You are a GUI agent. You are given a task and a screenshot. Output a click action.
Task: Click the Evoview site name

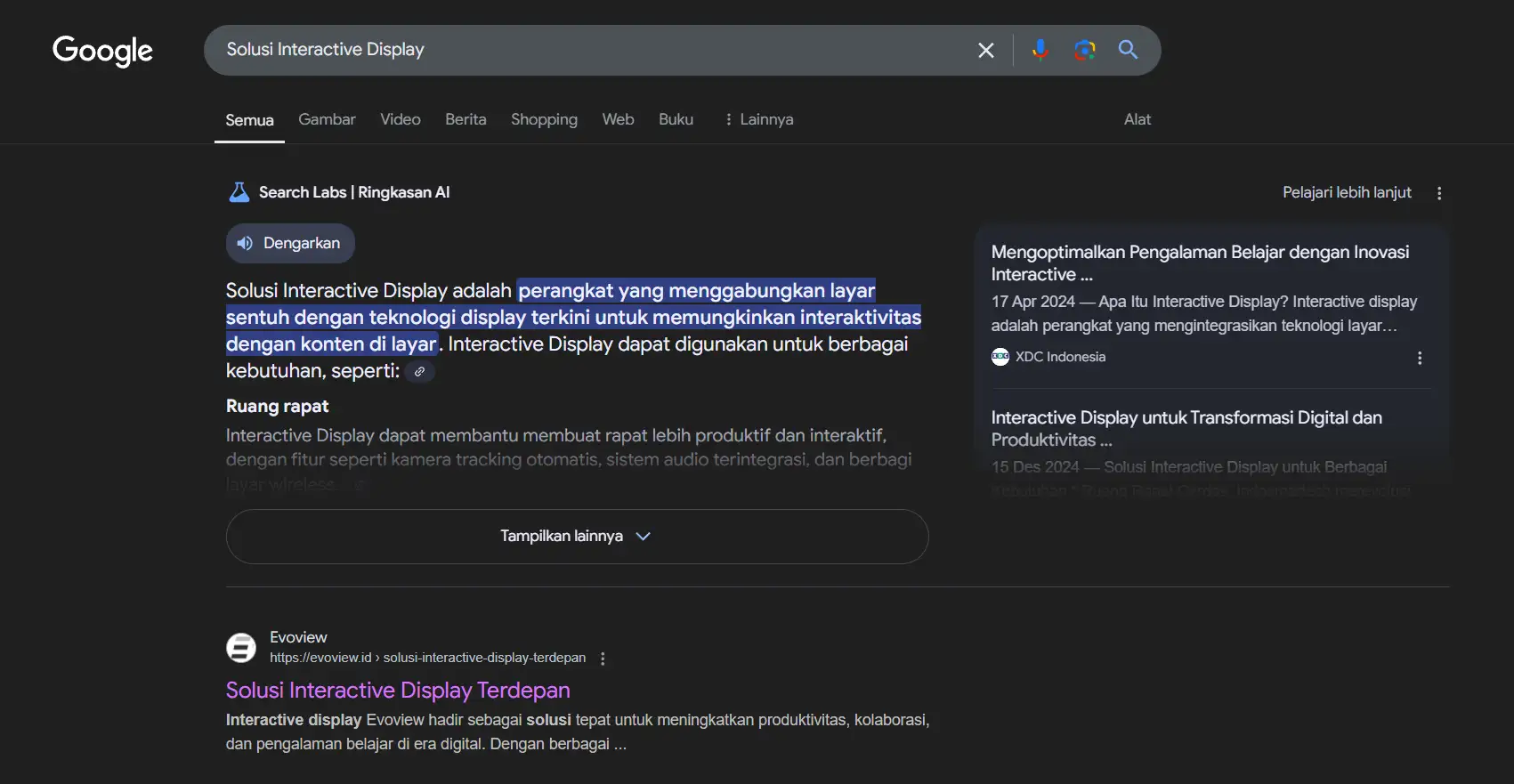[x=298, y=637]
